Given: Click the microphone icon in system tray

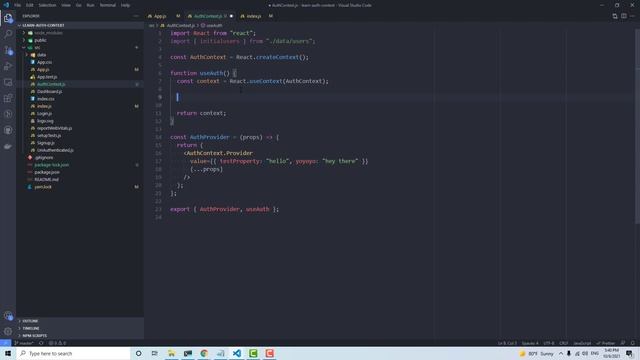Looking at the screenshot, I should point(569,353).
